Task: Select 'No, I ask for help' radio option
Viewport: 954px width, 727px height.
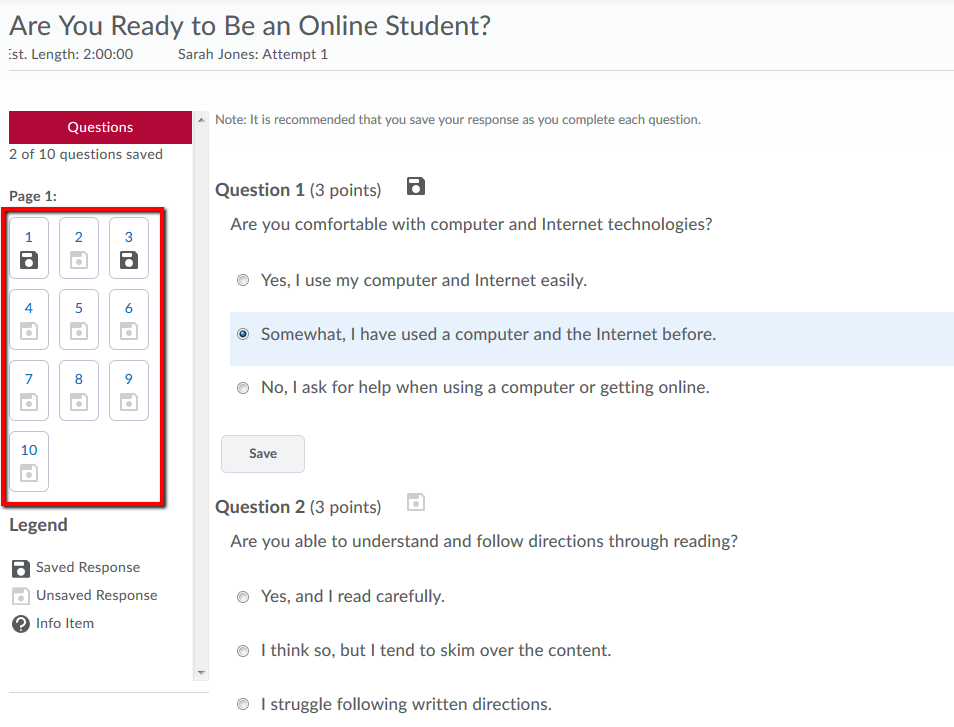Action: click(243, 388)
